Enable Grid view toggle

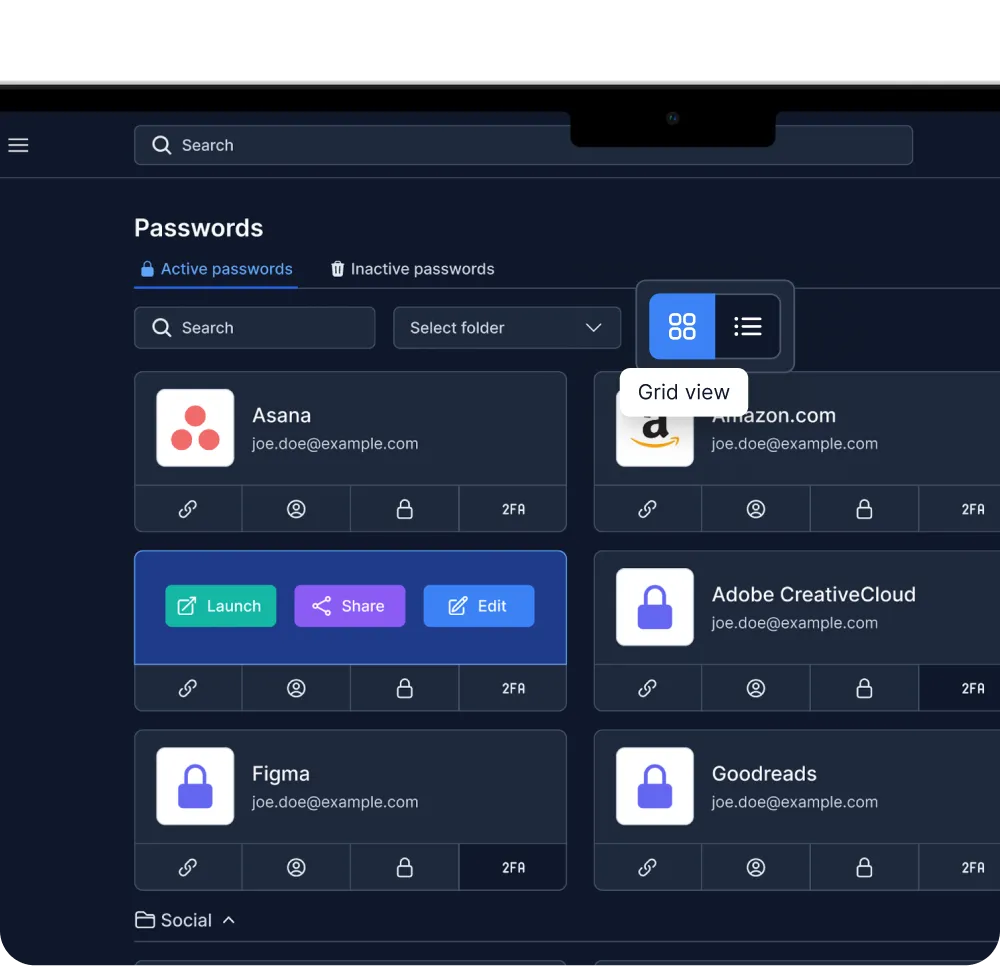682,326
